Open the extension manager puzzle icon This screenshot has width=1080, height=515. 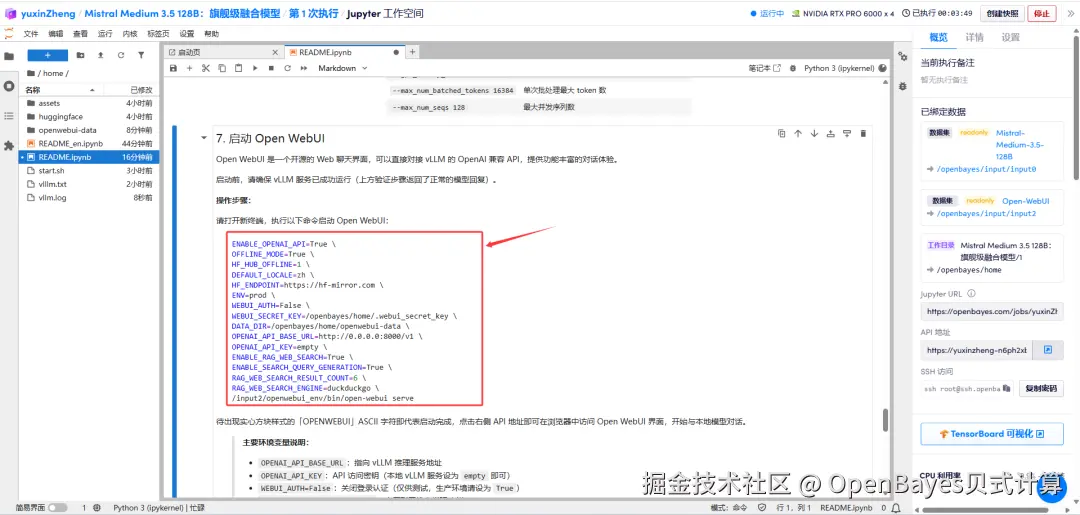(9, 146)
